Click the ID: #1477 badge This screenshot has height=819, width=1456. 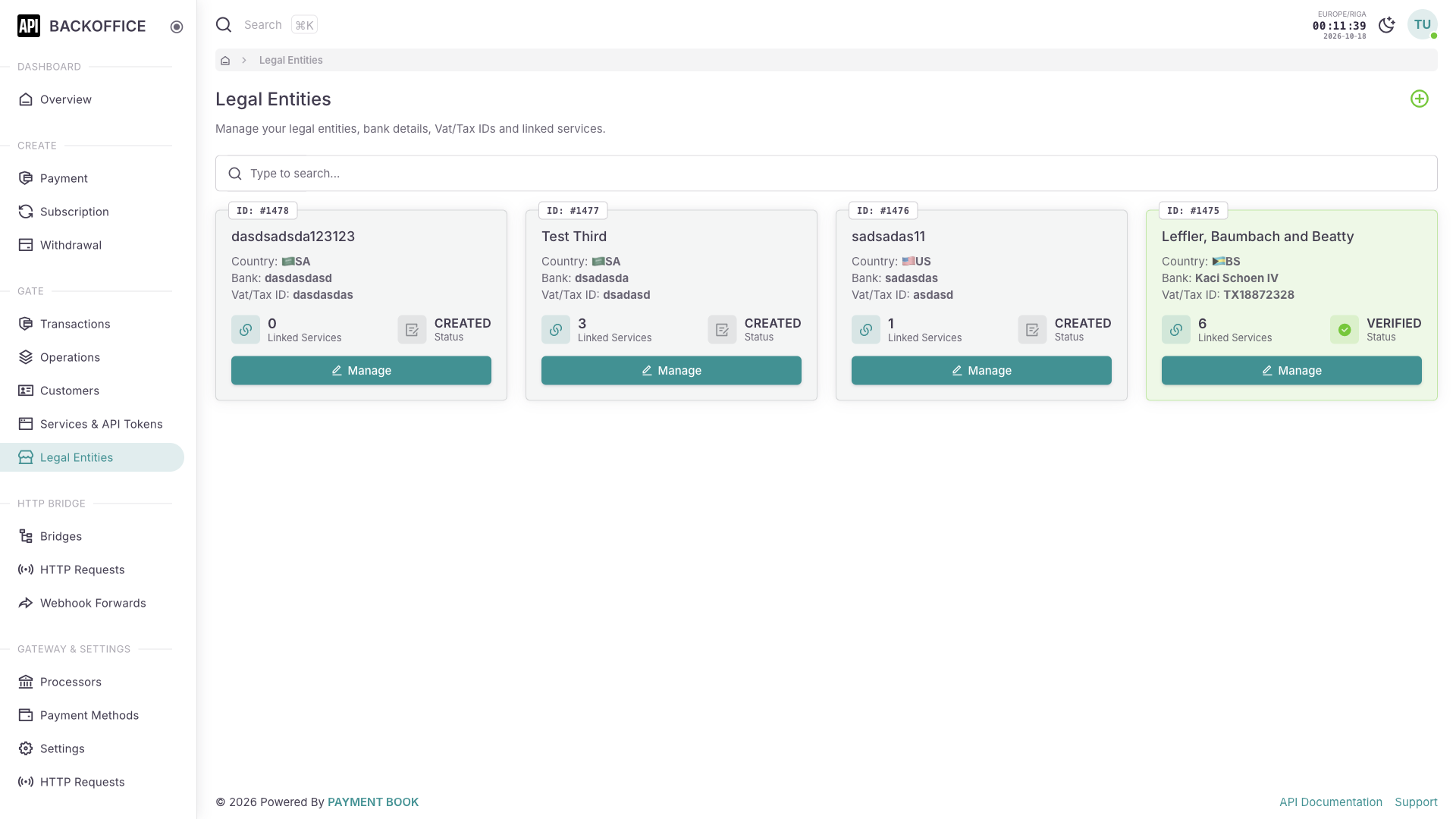tap(573, 211)
